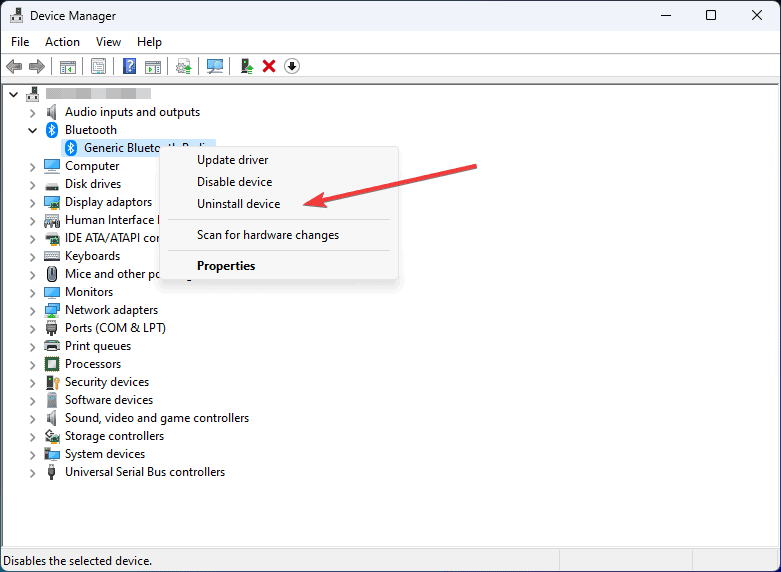Expand the System devices category
The width and height of the screenshot is (781, 572).
(32, 455)
